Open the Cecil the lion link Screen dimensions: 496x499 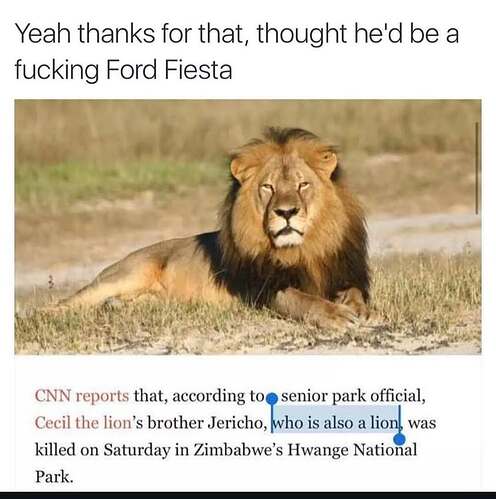[83, 423]
